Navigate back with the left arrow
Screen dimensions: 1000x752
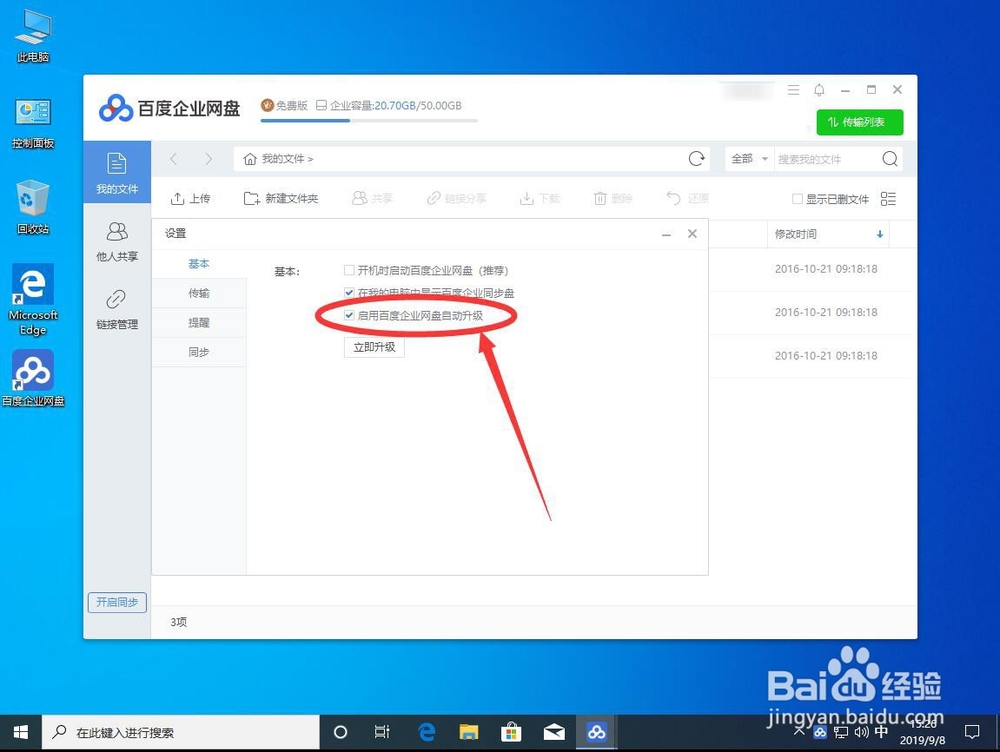coord(174,159)
